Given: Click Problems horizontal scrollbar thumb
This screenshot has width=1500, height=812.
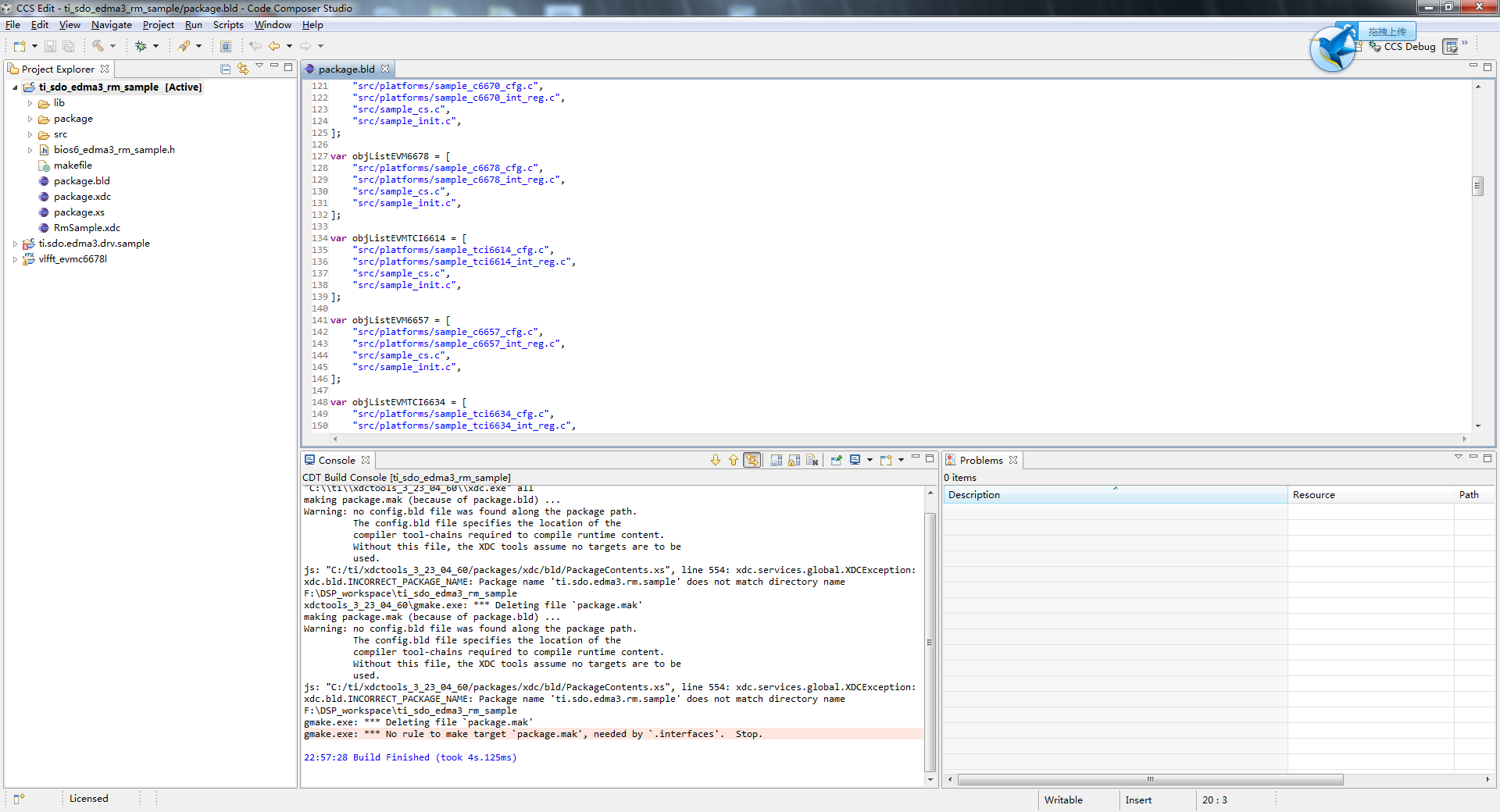Looking at the screenshot, I should [x=1150, y=779].
